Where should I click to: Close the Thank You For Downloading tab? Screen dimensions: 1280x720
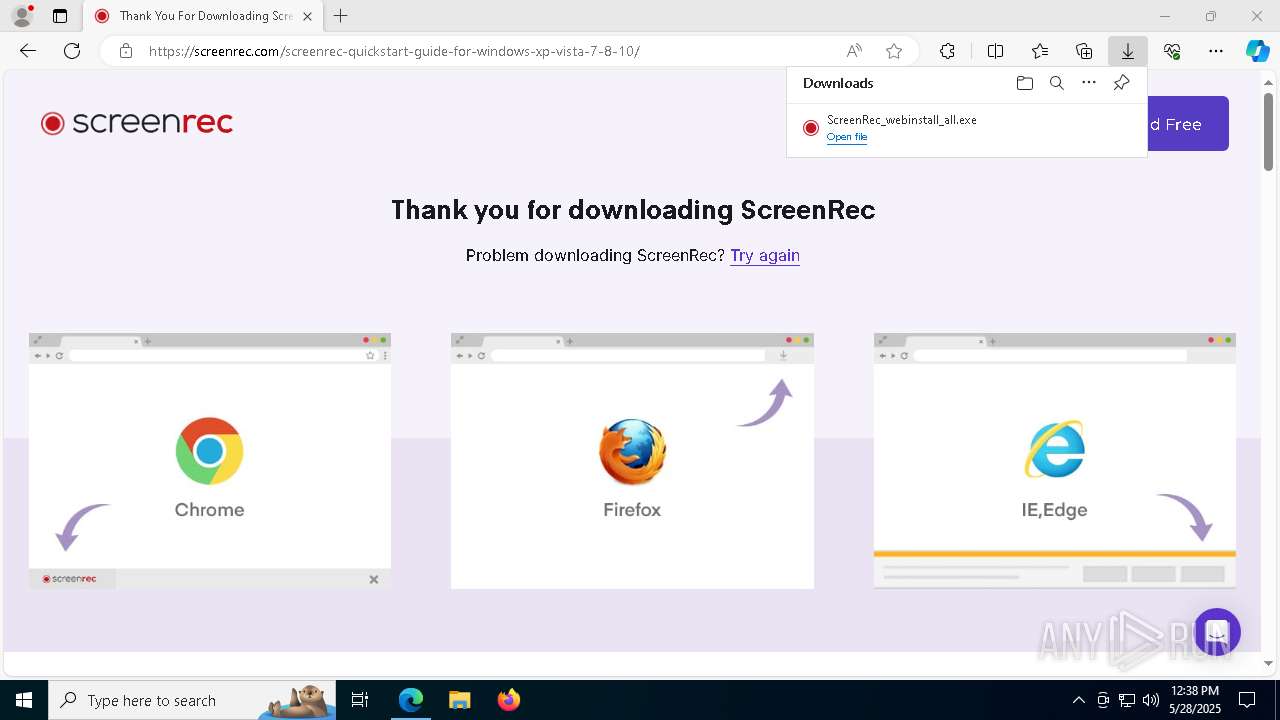click(307, 16)
